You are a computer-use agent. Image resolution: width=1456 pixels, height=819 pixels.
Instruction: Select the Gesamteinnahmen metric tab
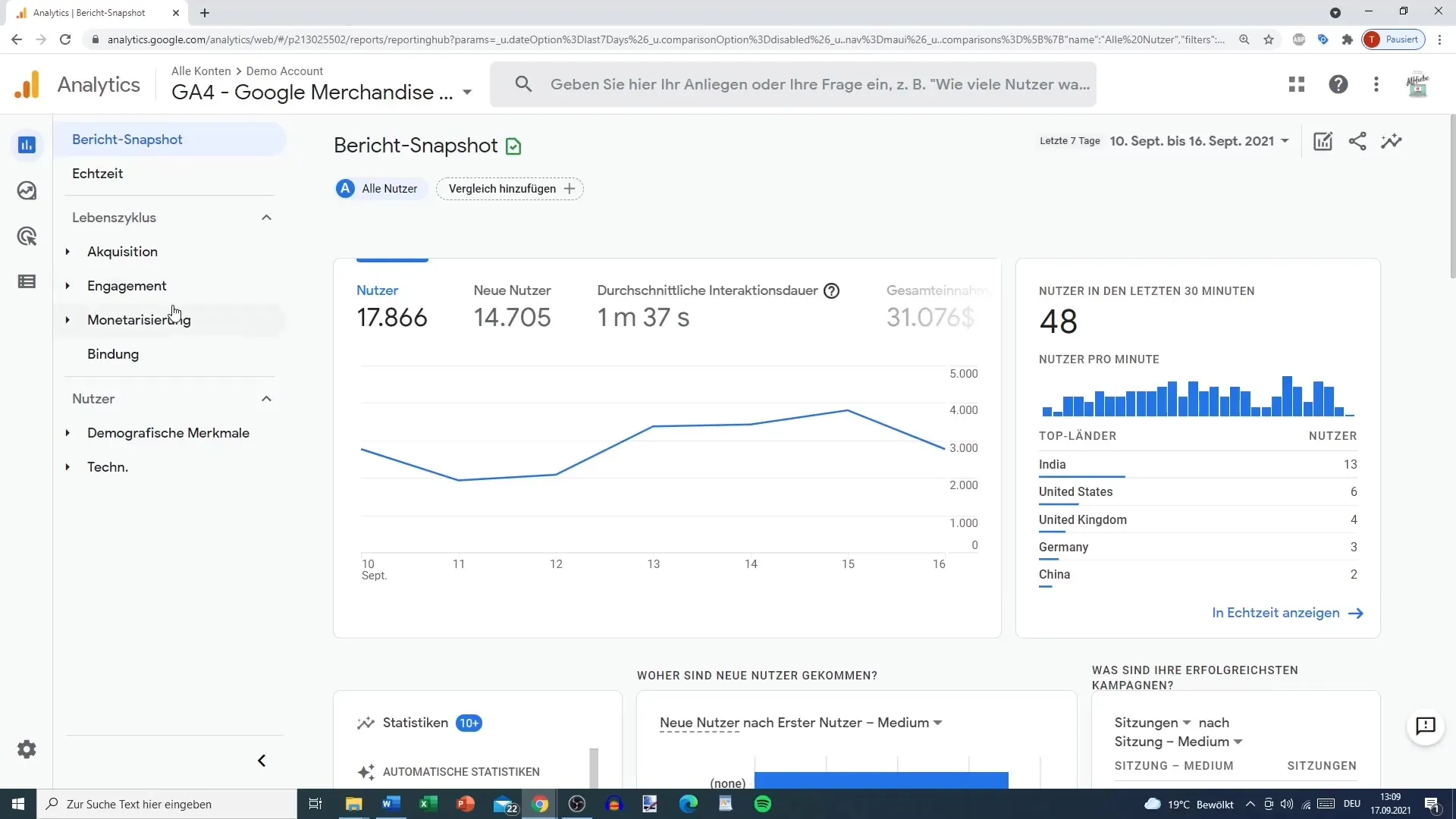tap(939, 306)
